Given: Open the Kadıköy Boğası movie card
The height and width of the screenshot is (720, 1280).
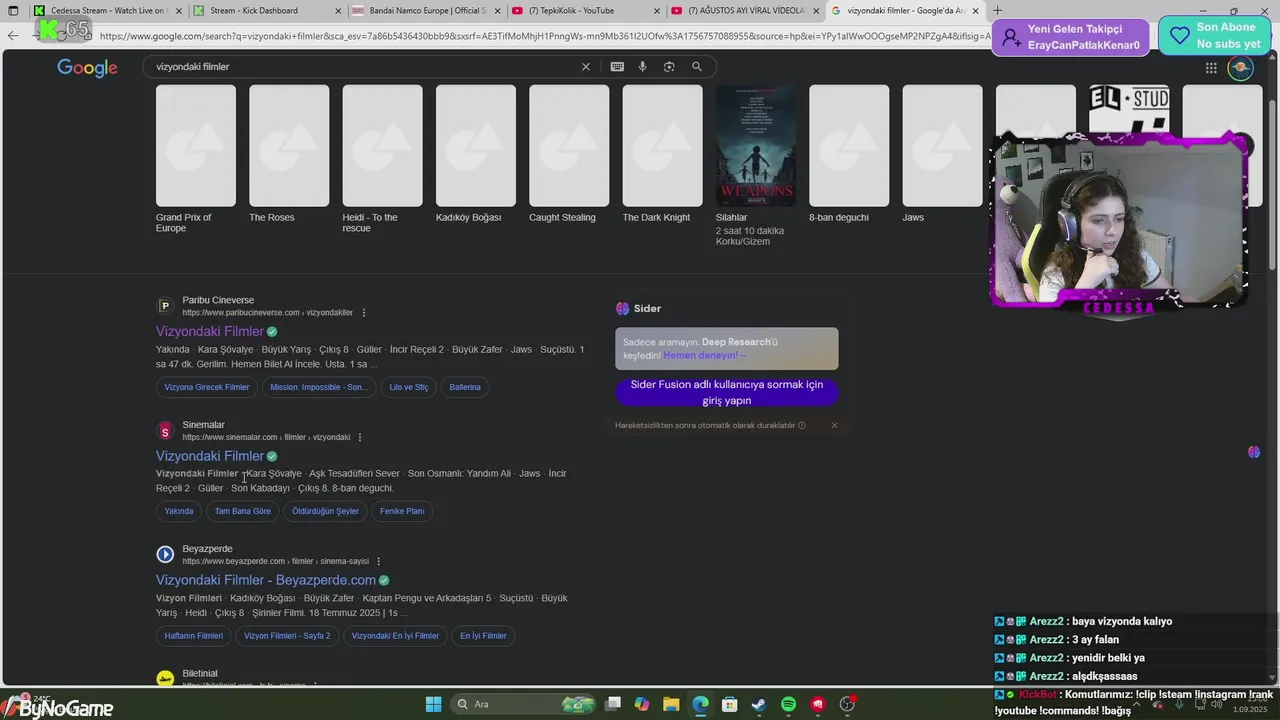Looking at the screenshot, I should click(x=476, y=154).
